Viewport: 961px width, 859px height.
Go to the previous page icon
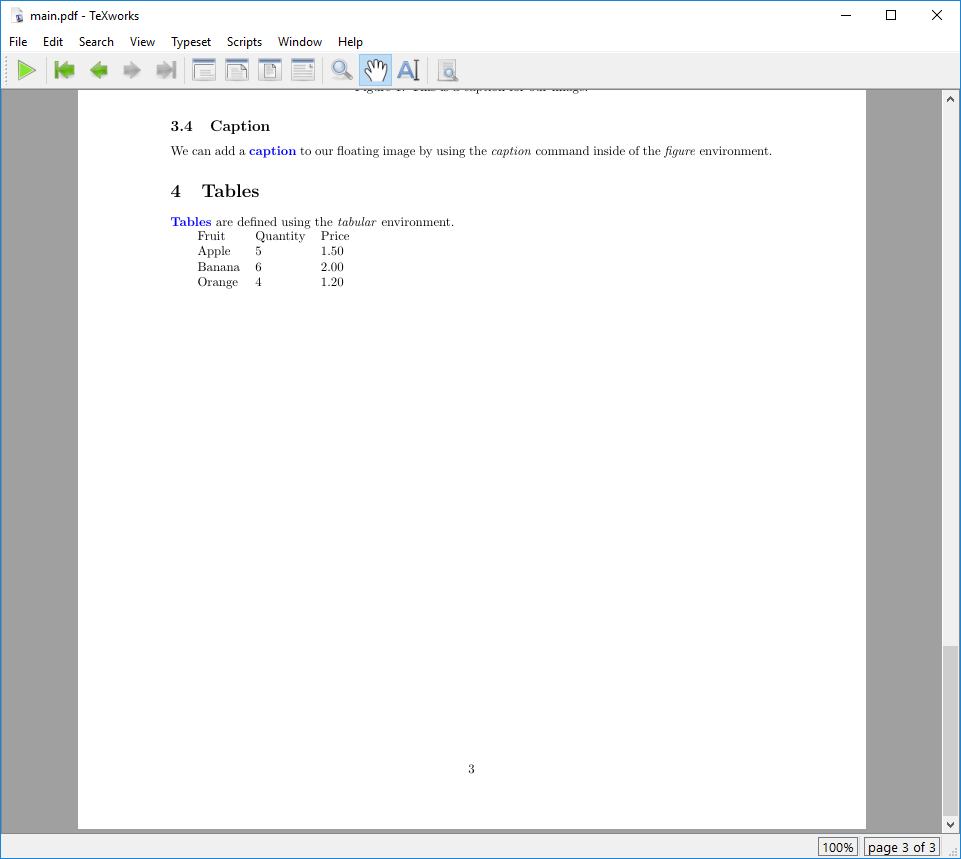(97, 70)
